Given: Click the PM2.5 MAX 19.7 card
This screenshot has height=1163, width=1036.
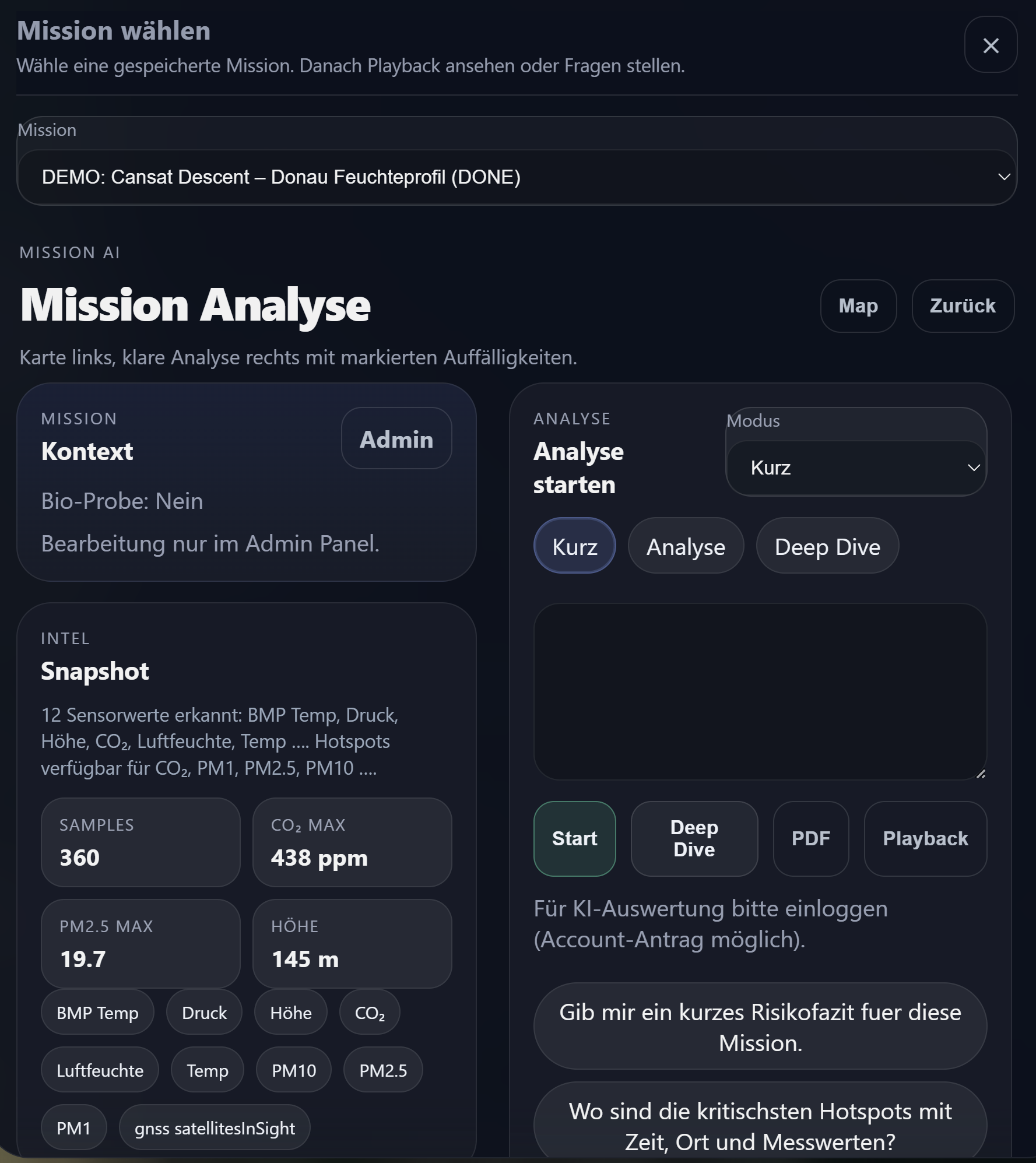Looking at the screenshot, I should pyautogui.click(x=141, y=944).
